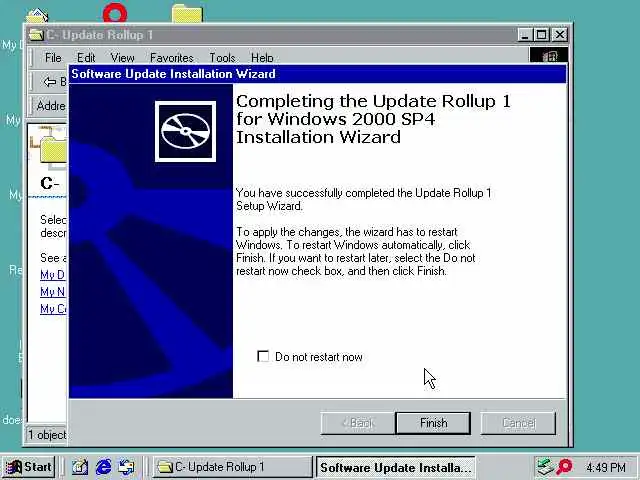
Task: Click the Start button
Action: pyautogui.click(x=28, y=467)
